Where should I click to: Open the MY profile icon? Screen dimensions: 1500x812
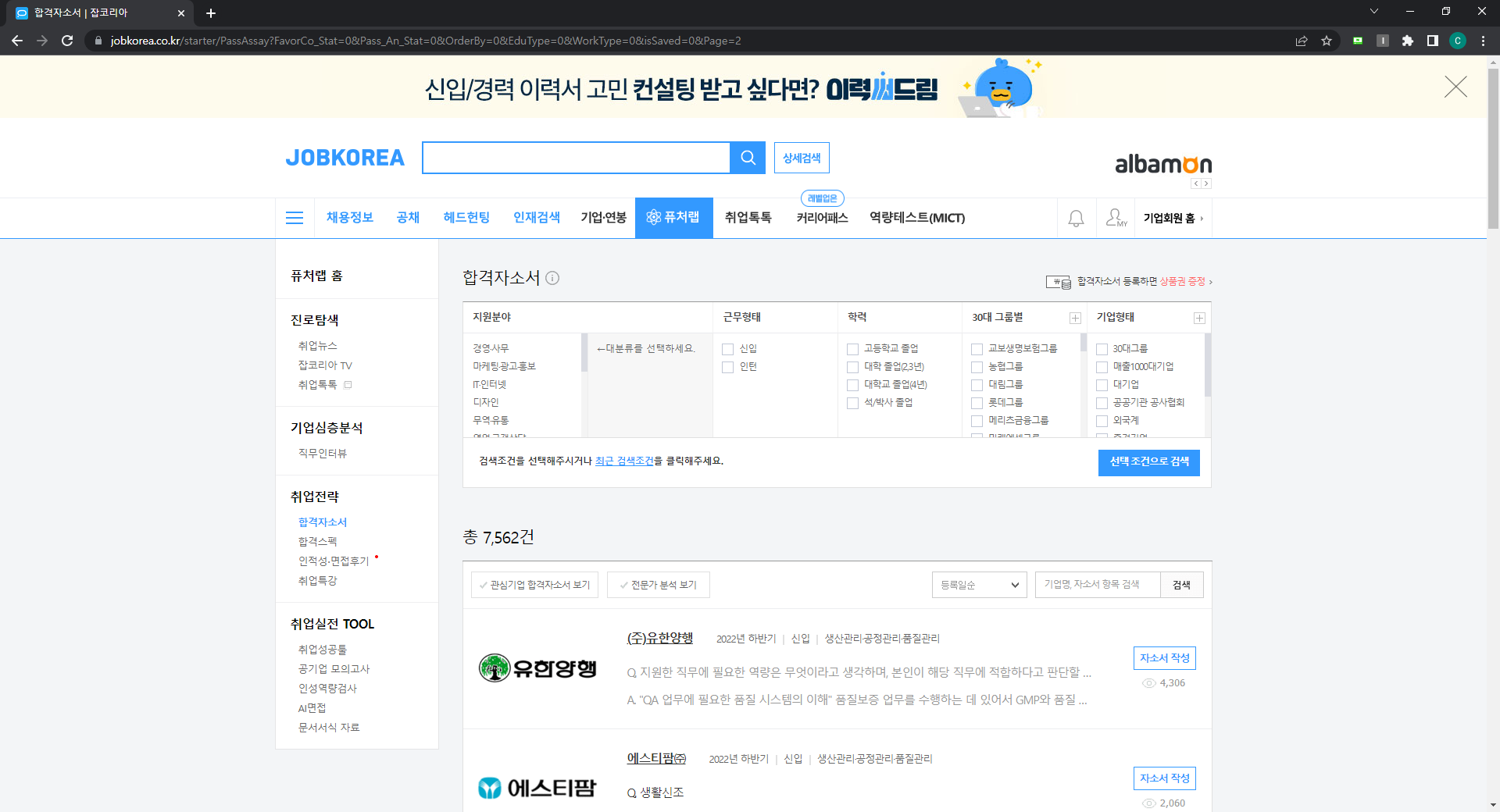coord(1116,218)
